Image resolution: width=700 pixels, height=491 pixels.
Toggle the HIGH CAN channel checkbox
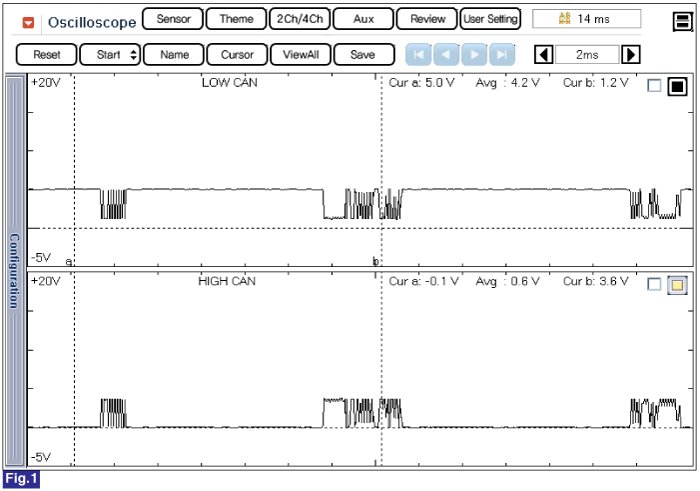[654, 284]
